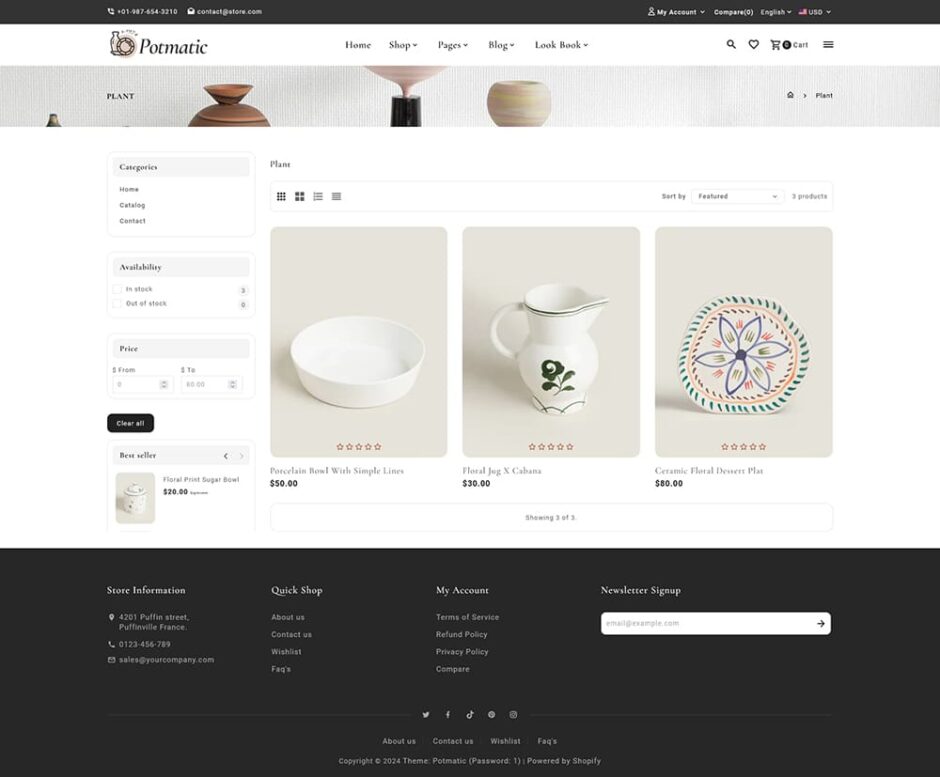Open the hamburger menu icon

pyautogui.click(x=828, y=44)
